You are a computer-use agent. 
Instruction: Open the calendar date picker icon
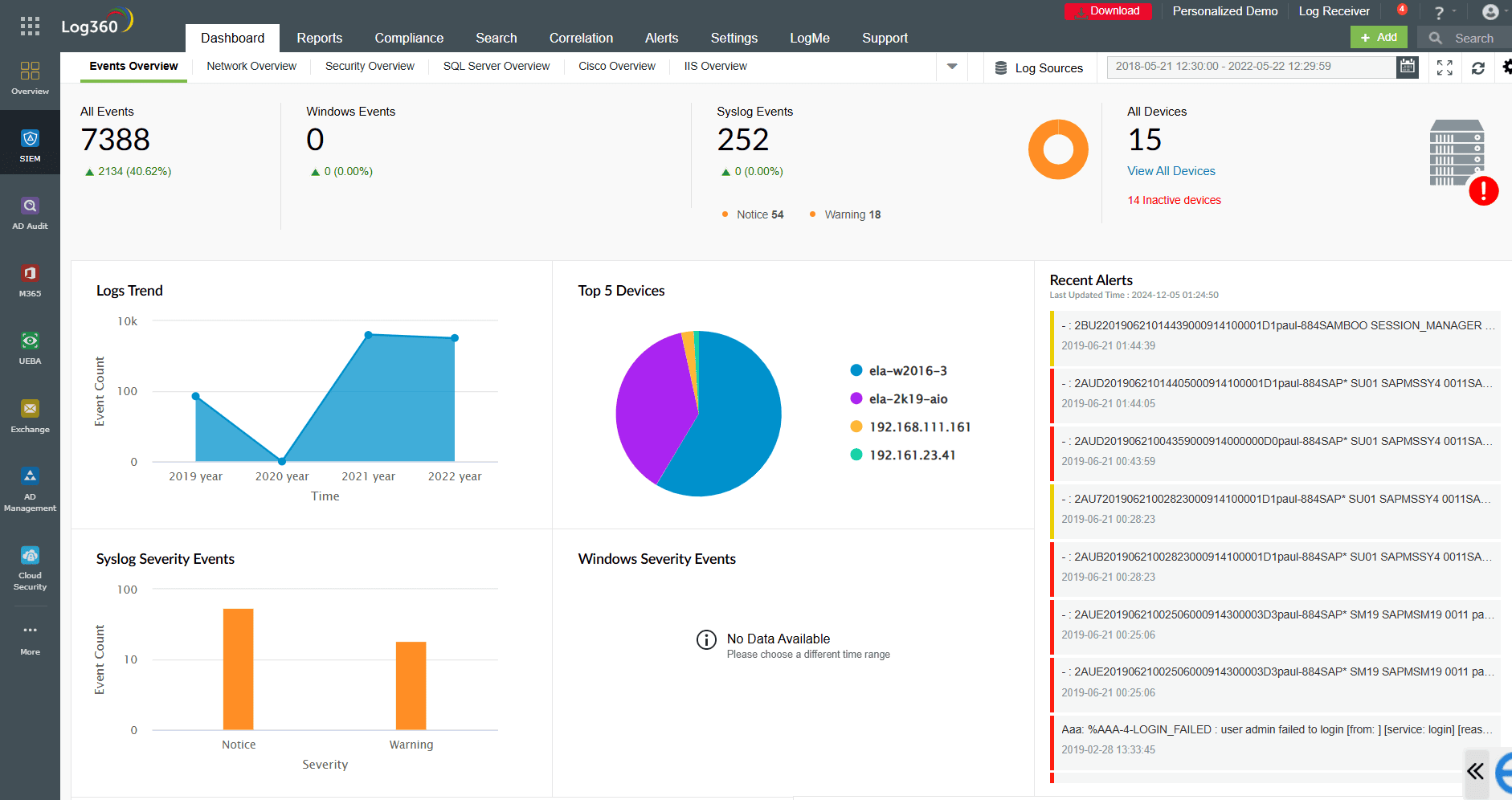click(x=1407, y=67)
